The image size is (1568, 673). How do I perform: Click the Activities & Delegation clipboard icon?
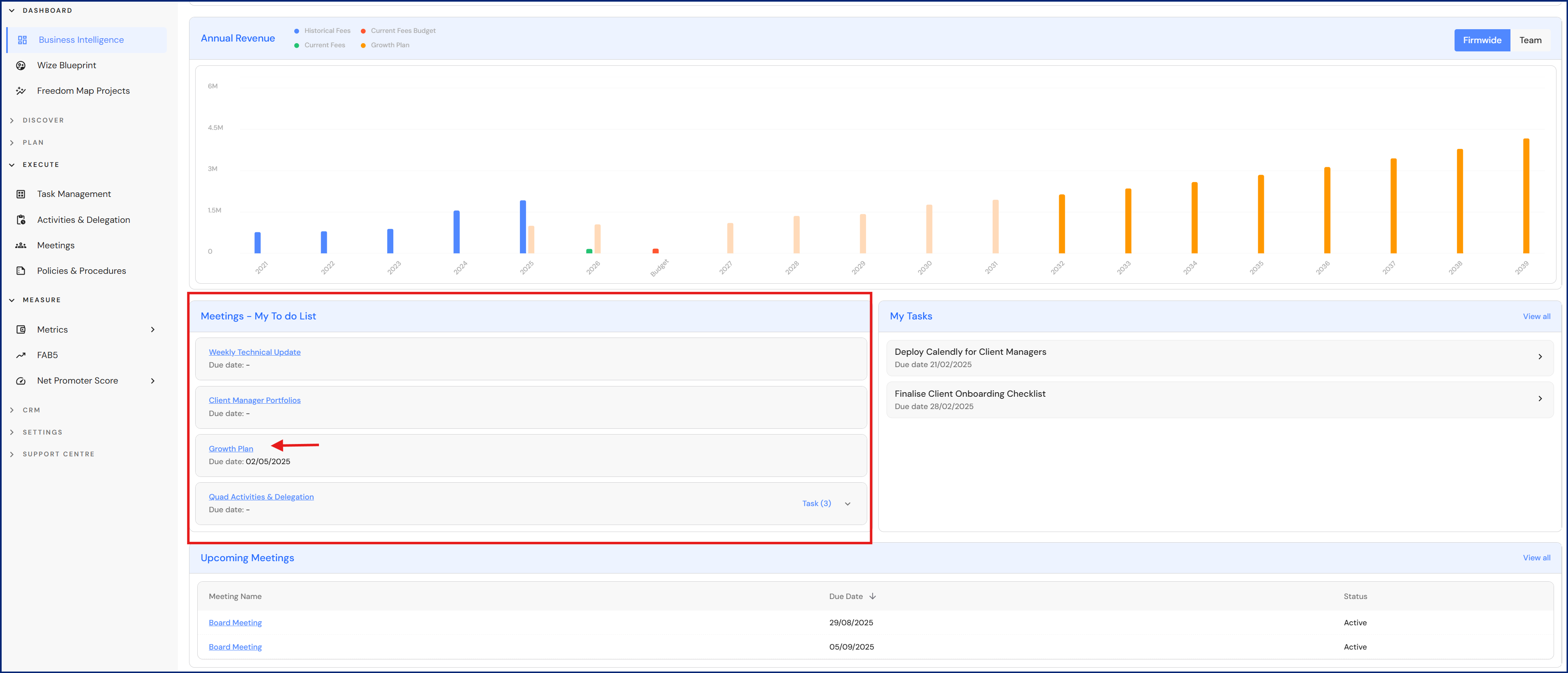click(21, 220)
